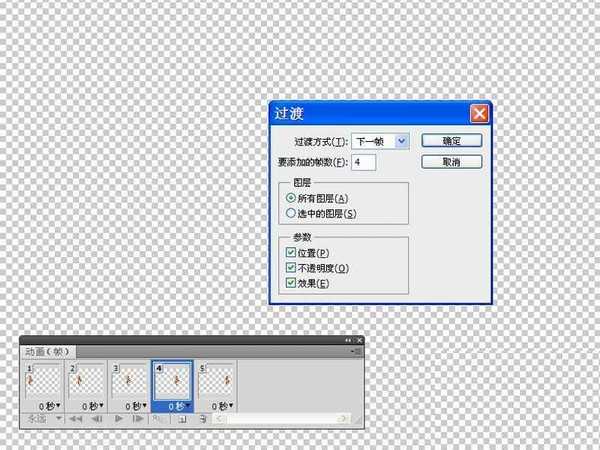Click the duplicate selected frame icon

pyautogui.click(x=180, y=419)
